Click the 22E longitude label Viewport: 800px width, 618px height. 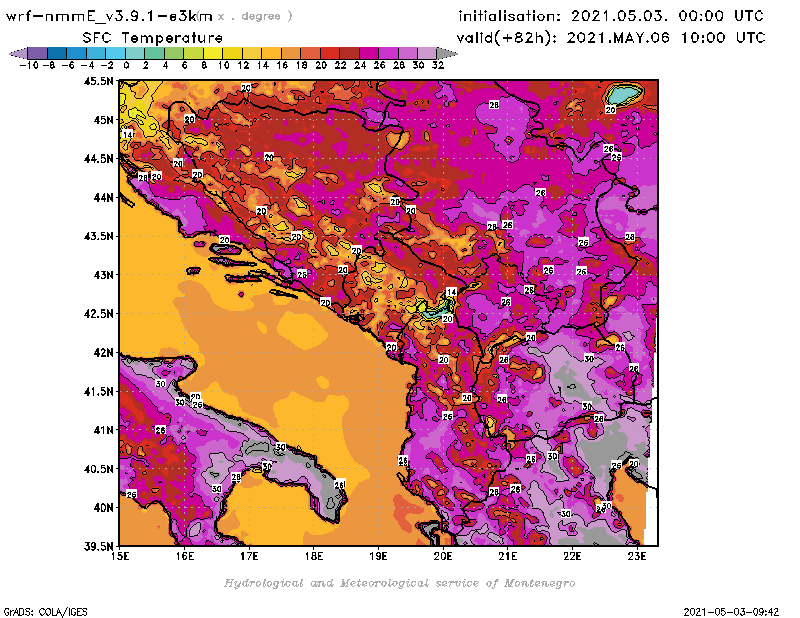572,556
